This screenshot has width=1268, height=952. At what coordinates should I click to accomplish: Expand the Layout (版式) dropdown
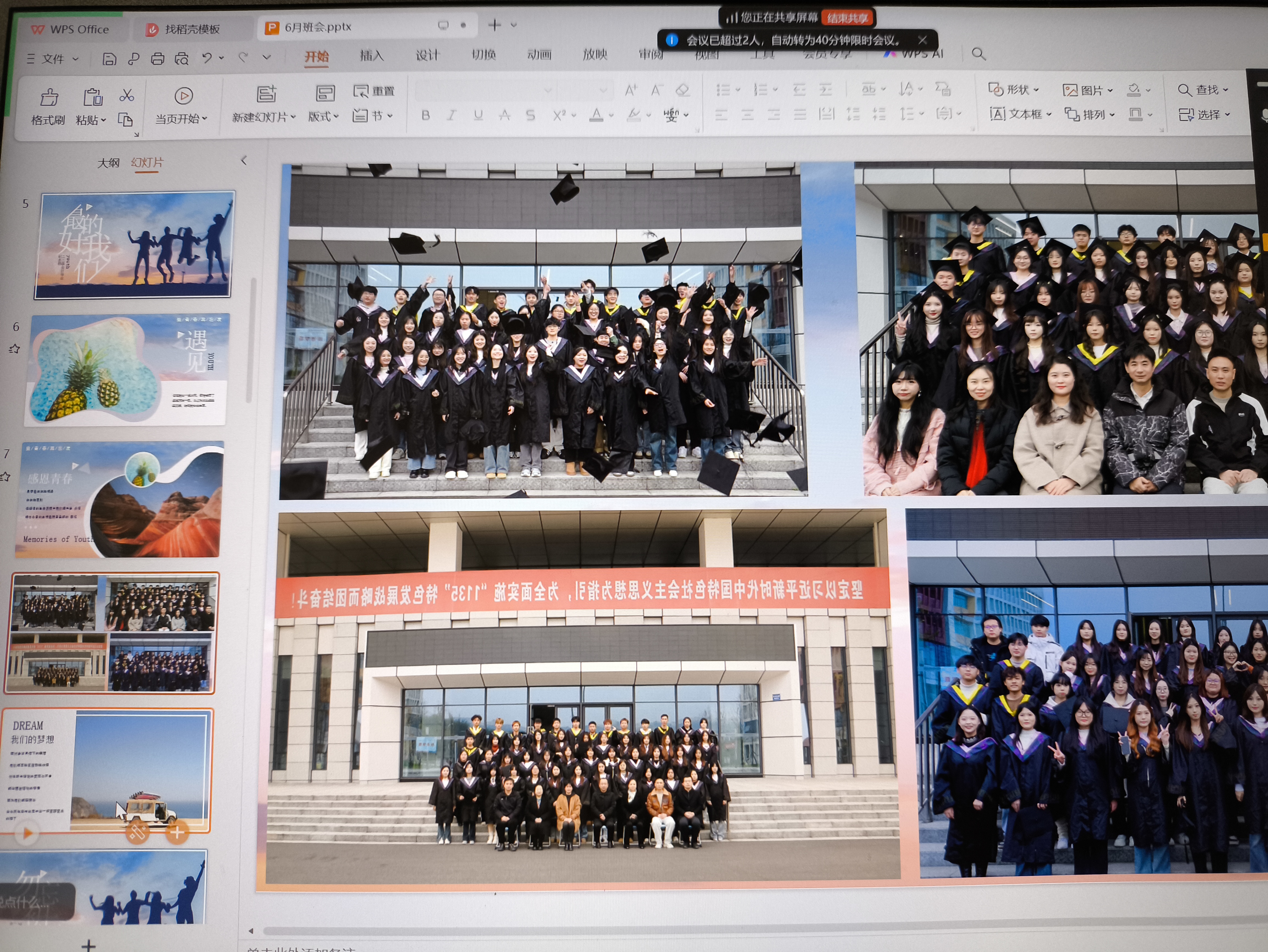tap(324, 116)
